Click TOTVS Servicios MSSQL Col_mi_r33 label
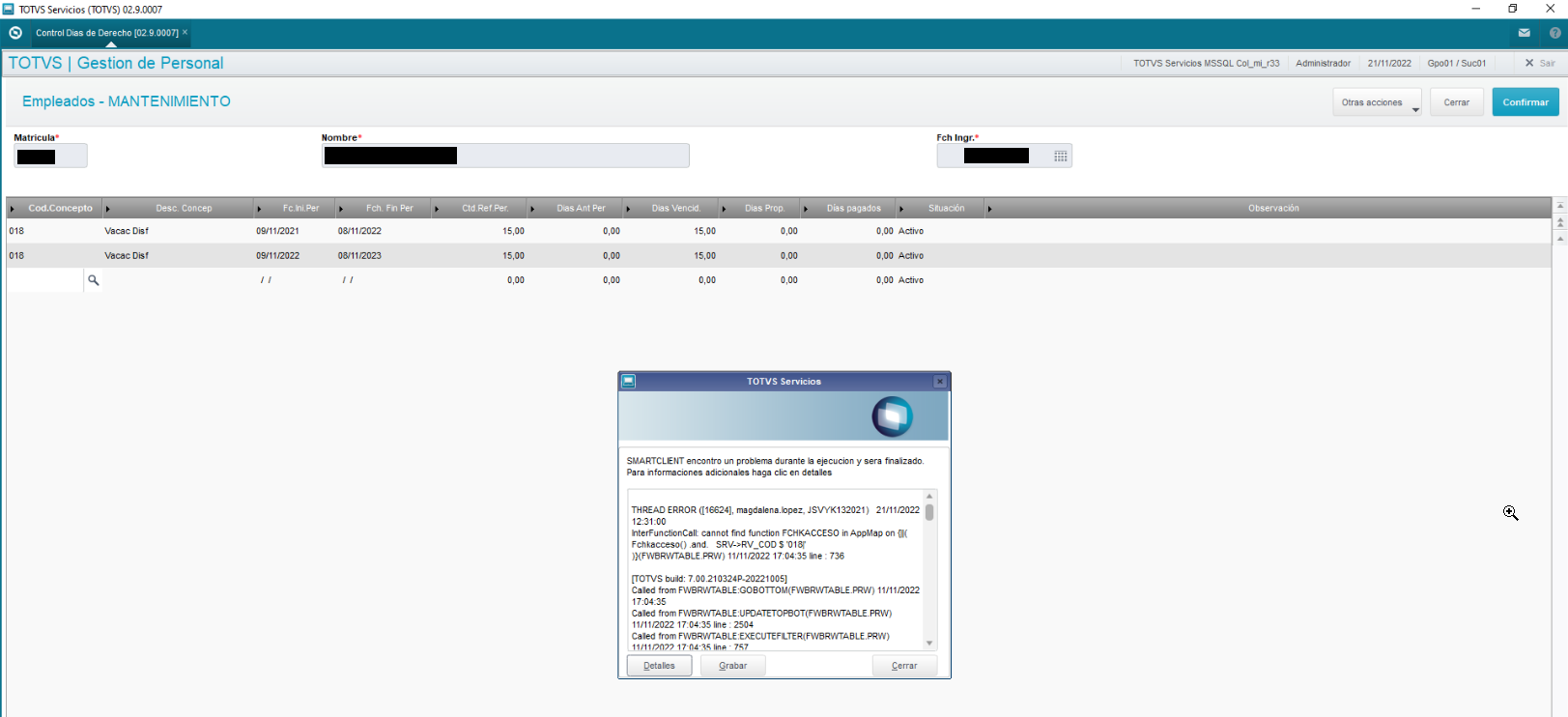This screenshot has height=717, width=1568. pyautogui.click(x=1207, y=63)
